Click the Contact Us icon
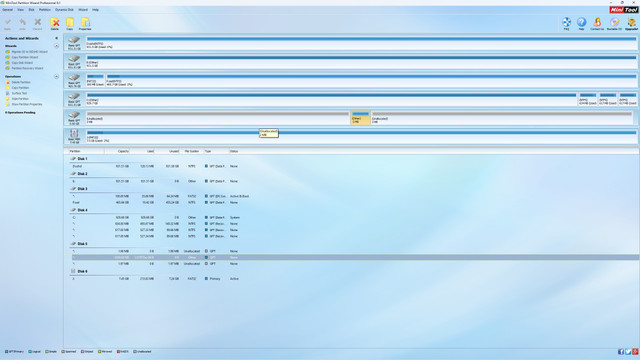 597,24
